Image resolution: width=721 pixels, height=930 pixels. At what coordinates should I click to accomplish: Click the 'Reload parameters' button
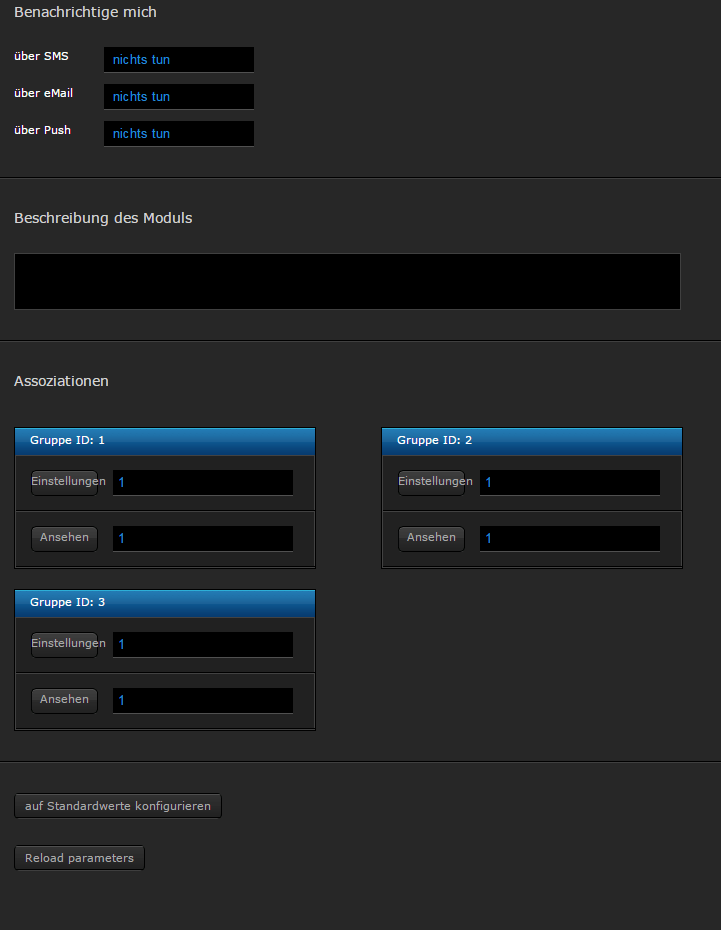(x=79, y=858)
